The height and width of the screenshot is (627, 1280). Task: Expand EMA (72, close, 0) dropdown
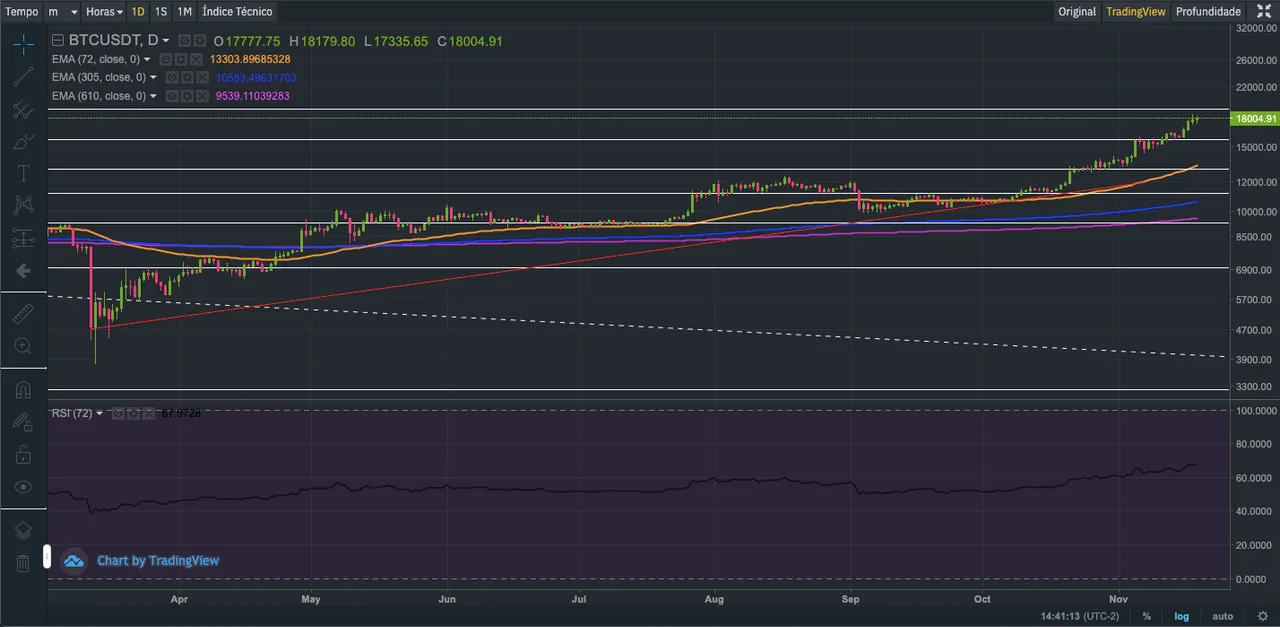[147, 59]
